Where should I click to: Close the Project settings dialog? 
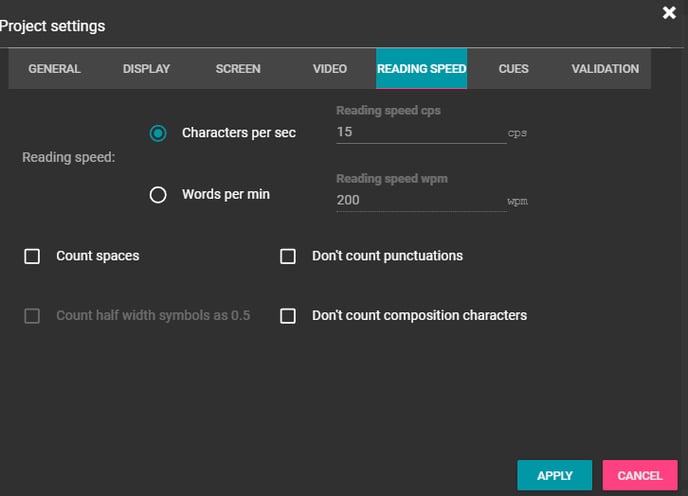pyautogui.click(x=669, y=13)
